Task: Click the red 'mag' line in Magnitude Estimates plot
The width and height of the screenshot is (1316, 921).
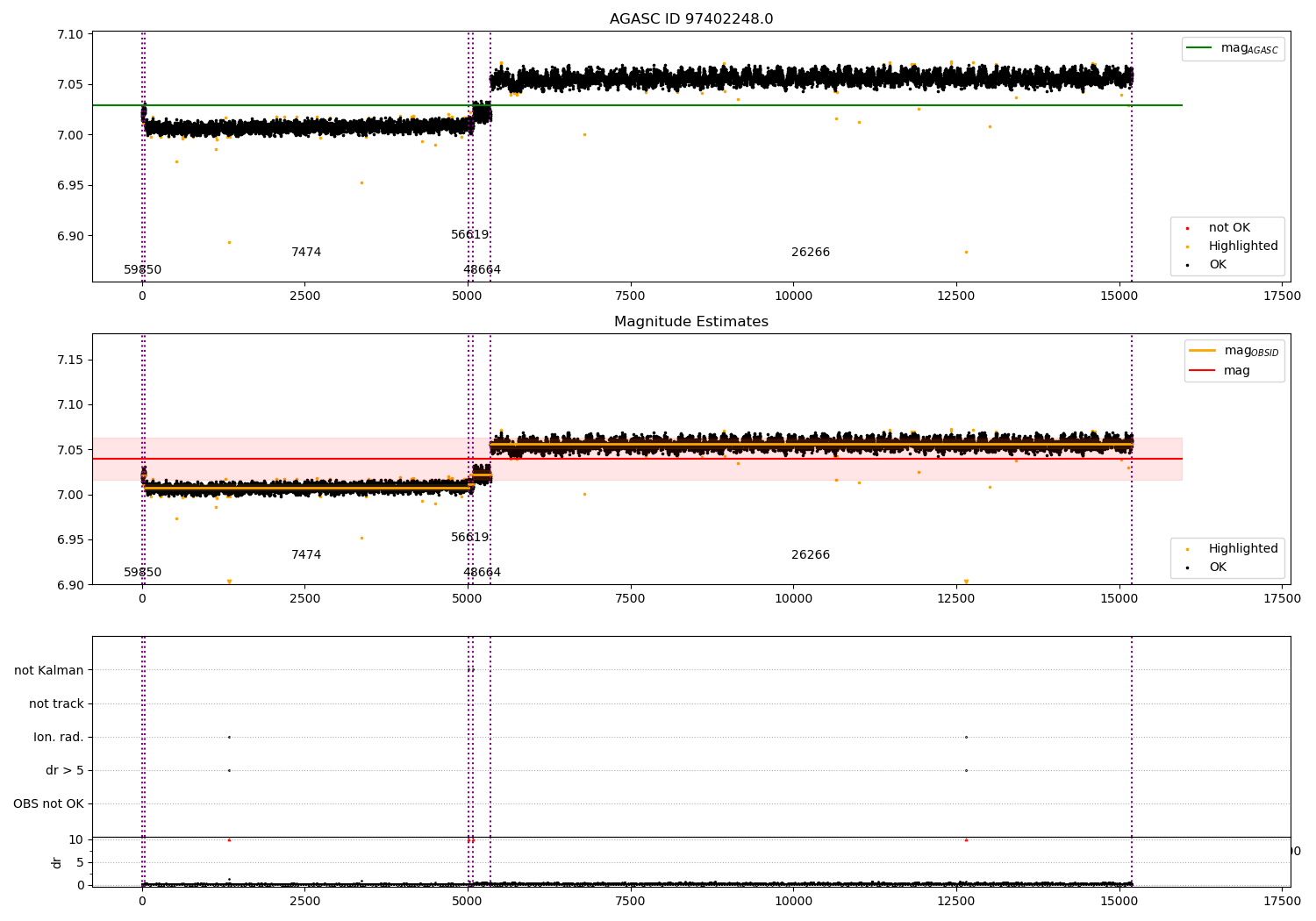Action: [637, 459]
